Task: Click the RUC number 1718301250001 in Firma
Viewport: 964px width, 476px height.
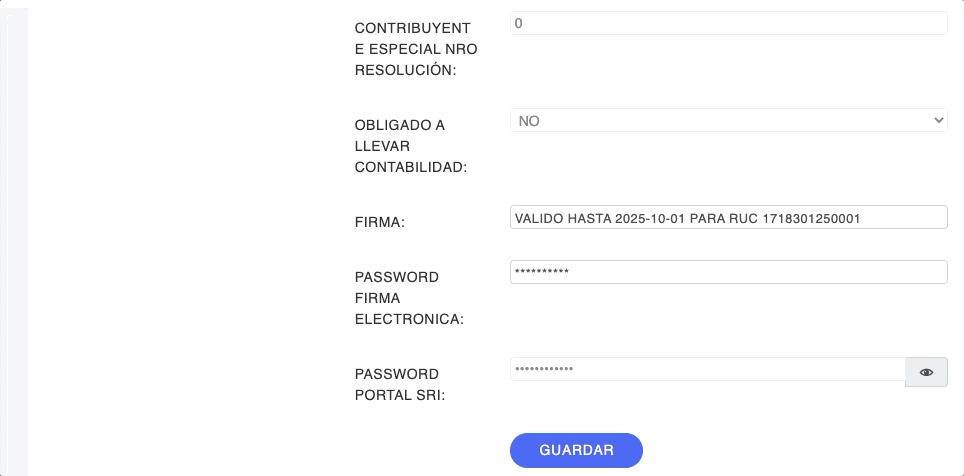Action: tap(812, 218)
